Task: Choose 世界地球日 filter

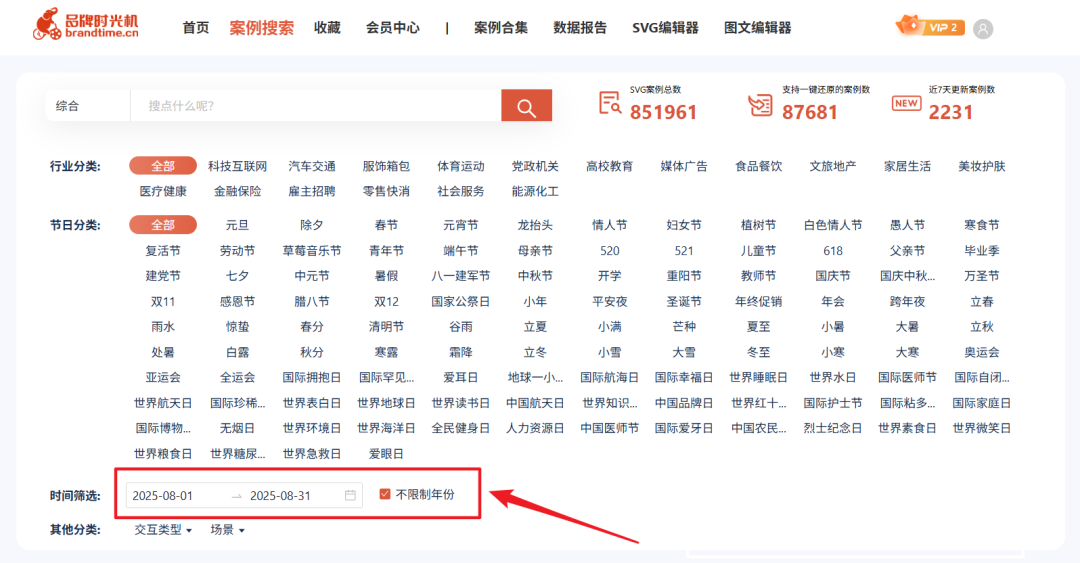Action: coord(386,402)
